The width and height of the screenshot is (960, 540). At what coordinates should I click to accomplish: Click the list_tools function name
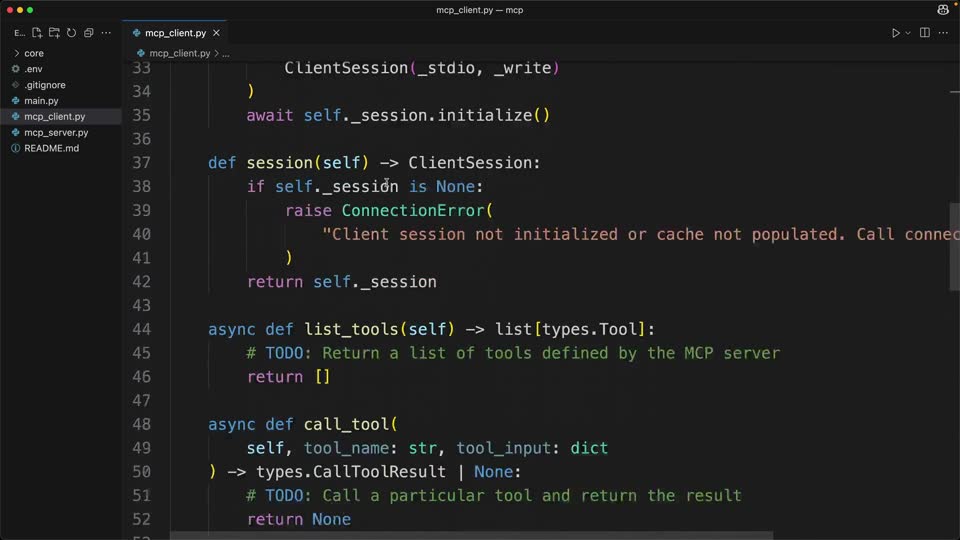click(x=351, y=329)
